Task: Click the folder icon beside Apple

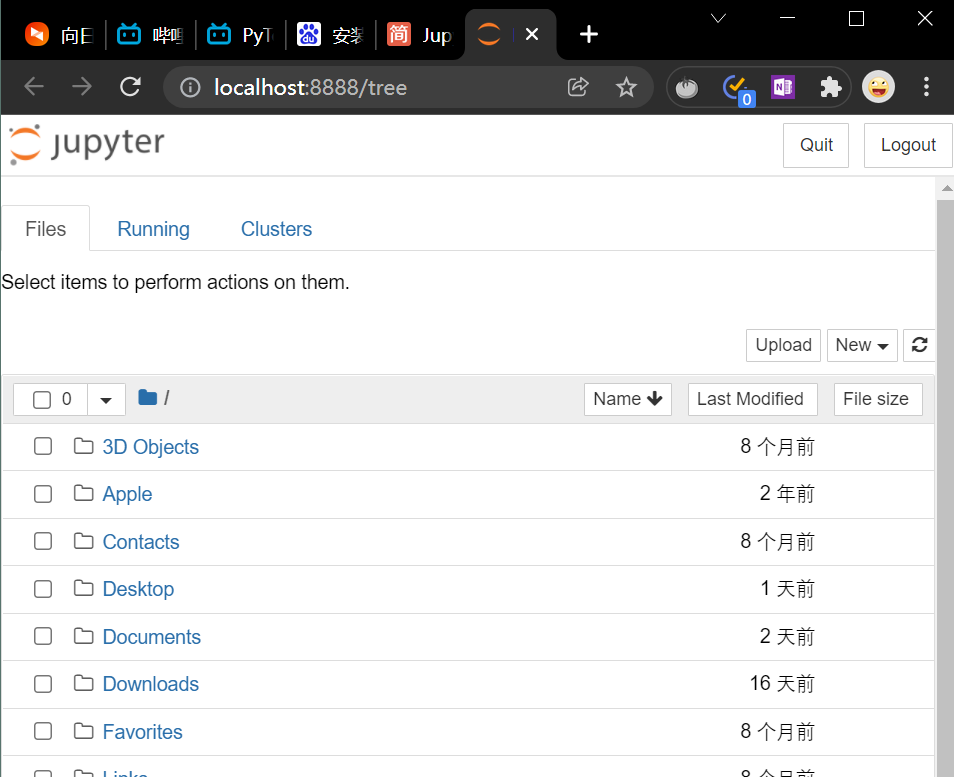Action: point(83,493)
